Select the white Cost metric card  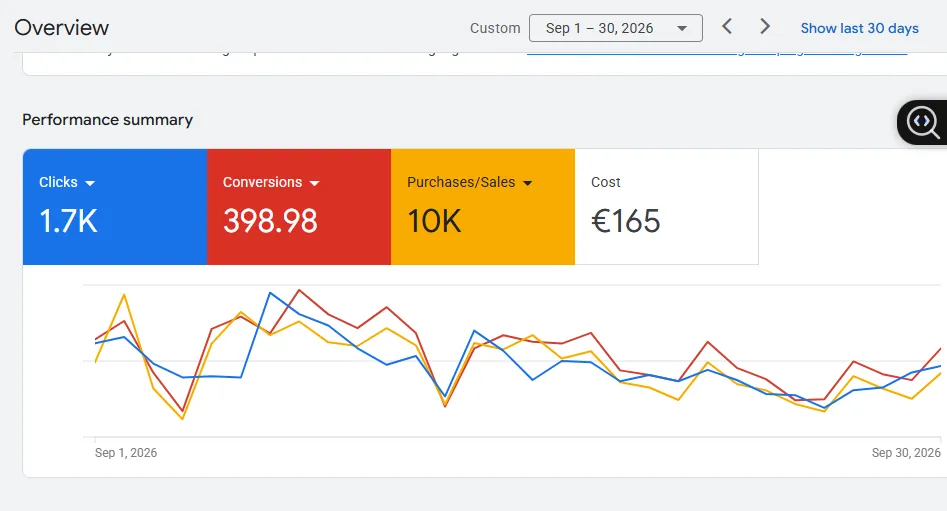tap(666, 207)
